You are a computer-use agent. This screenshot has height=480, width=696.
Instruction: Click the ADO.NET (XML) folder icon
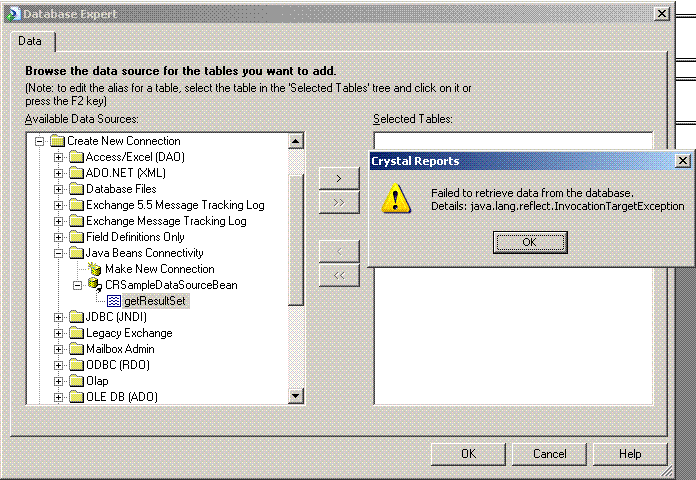[76, 173]
